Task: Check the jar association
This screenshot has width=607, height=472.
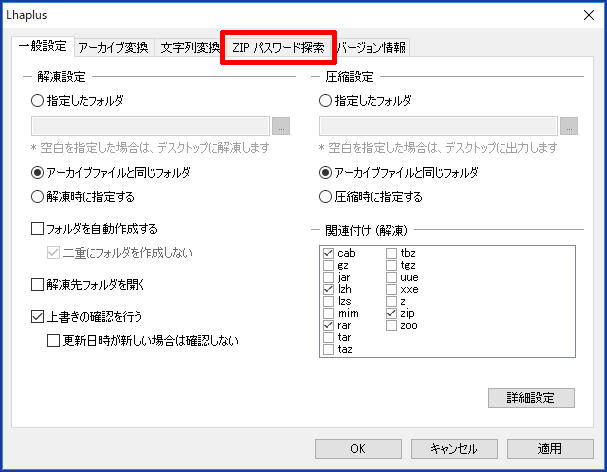Action: click(x=328, y=277)
